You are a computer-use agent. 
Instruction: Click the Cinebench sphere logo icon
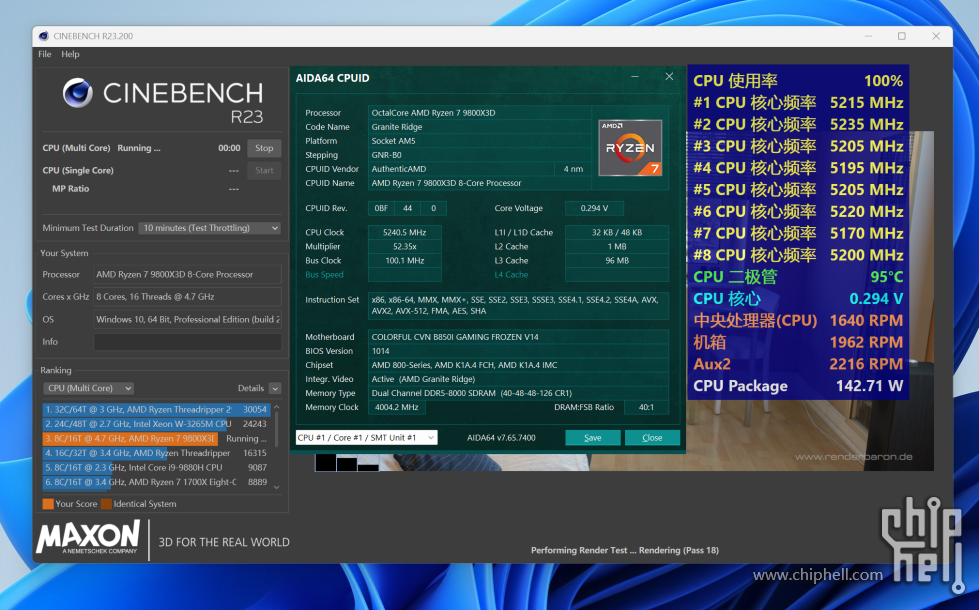coord(78,94)
